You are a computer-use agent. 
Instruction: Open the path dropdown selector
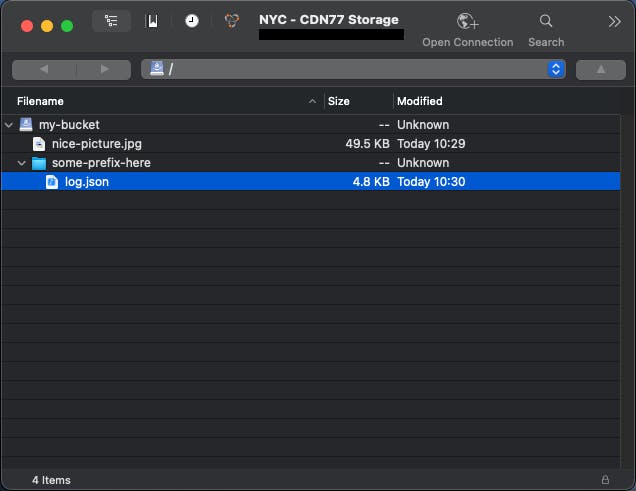point(556,69)
